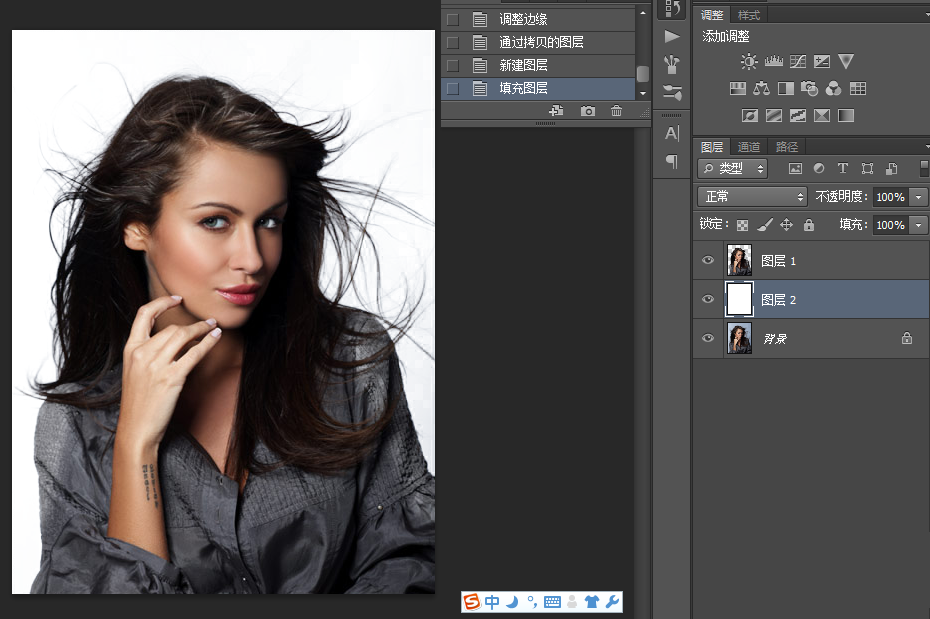Click the lock all padlock icon
Image resolution: width=930 pixels, height=619 pixels.
point(809,225)
